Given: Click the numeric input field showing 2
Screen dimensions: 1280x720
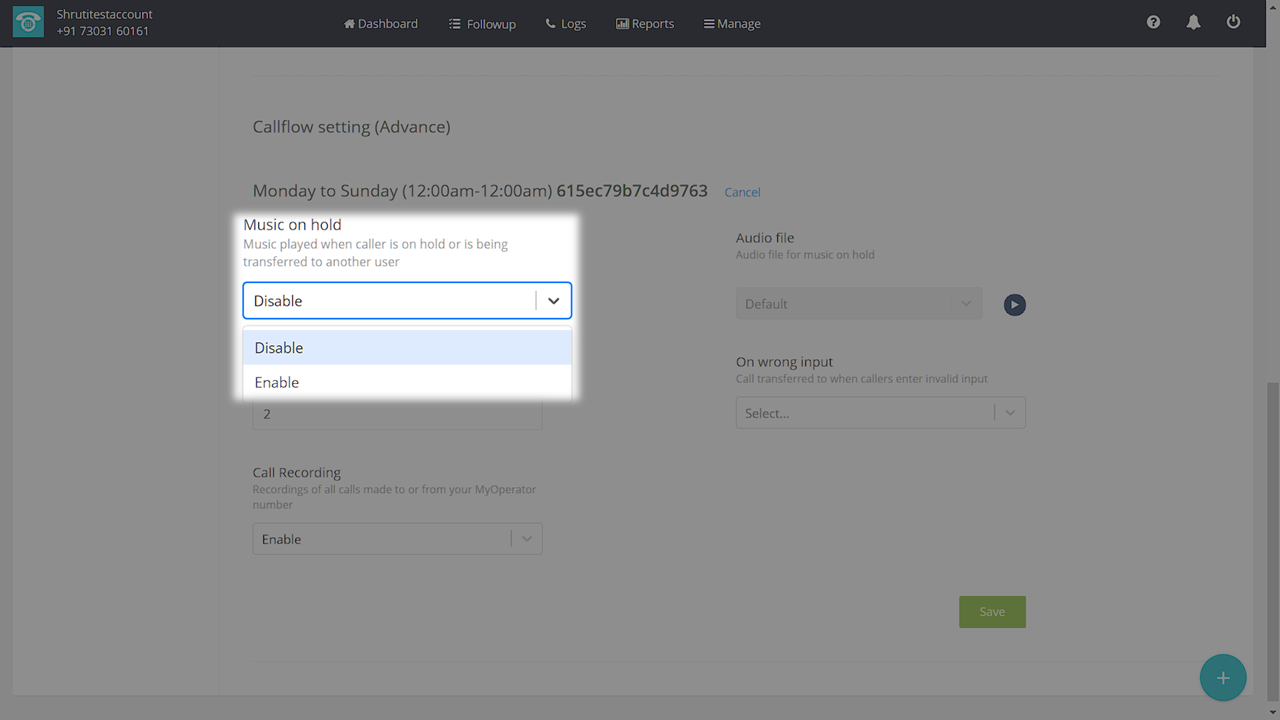Looking at the screenshot, I should pos(397,415).
